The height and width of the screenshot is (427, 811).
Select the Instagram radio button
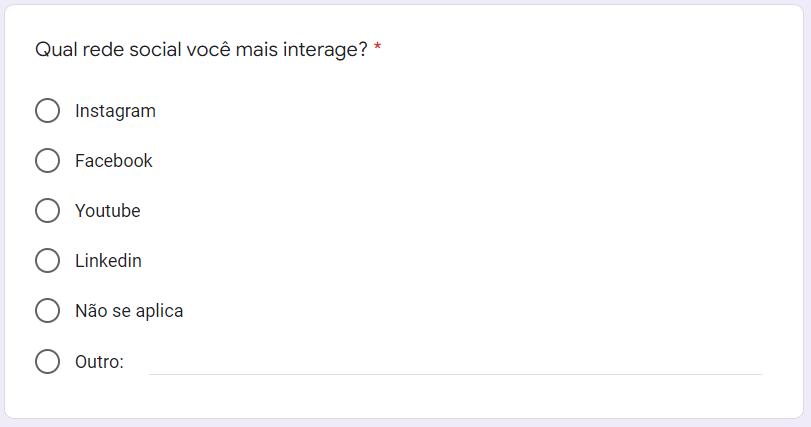click(x=47, y=111)
